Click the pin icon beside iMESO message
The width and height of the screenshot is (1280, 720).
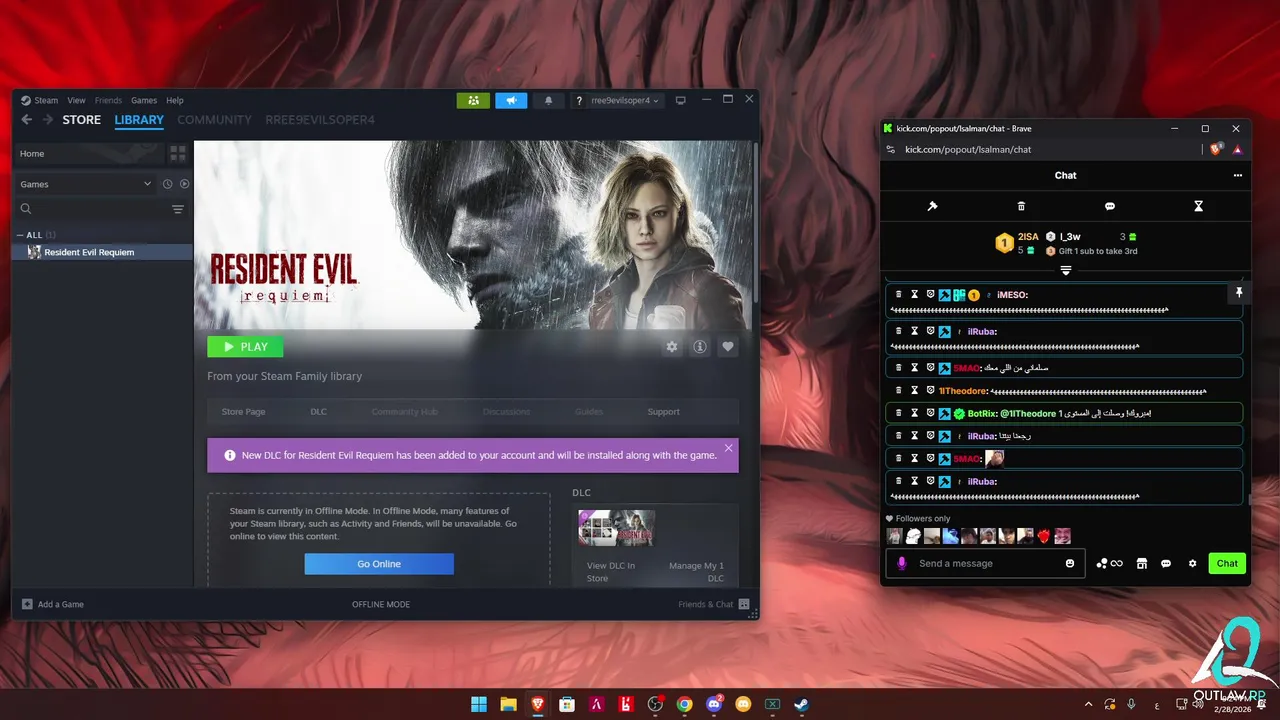click(x=1238, y=292)
